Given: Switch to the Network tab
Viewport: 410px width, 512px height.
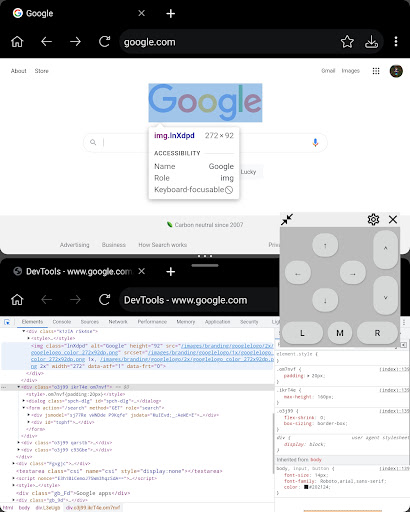Looking at the screenshot, I should (118, 322).
